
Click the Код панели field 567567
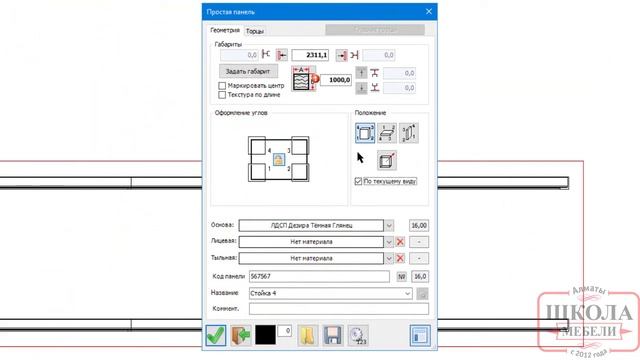pyautogui.click(x=319, y=276)
